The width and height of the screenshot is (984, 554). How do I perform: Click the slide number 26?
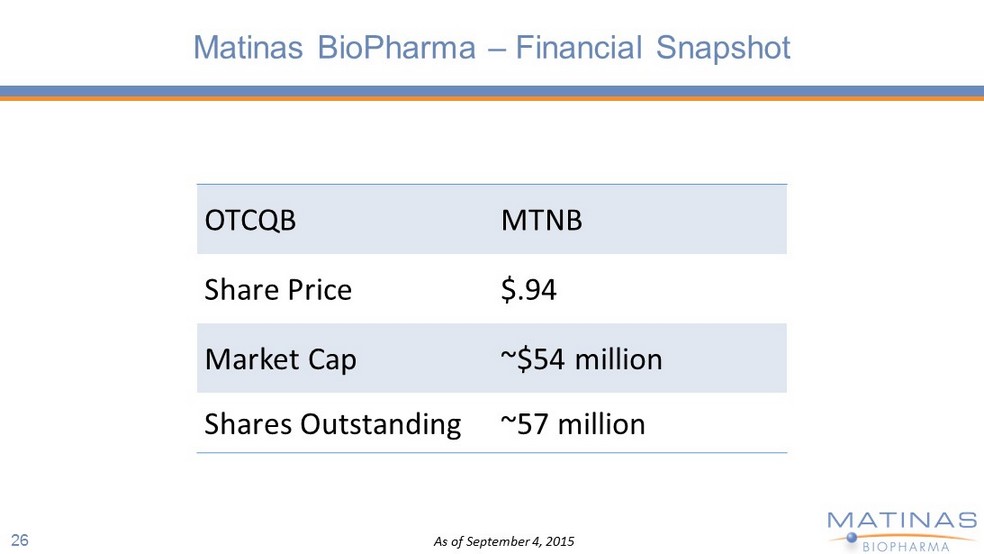coord(20,541)
